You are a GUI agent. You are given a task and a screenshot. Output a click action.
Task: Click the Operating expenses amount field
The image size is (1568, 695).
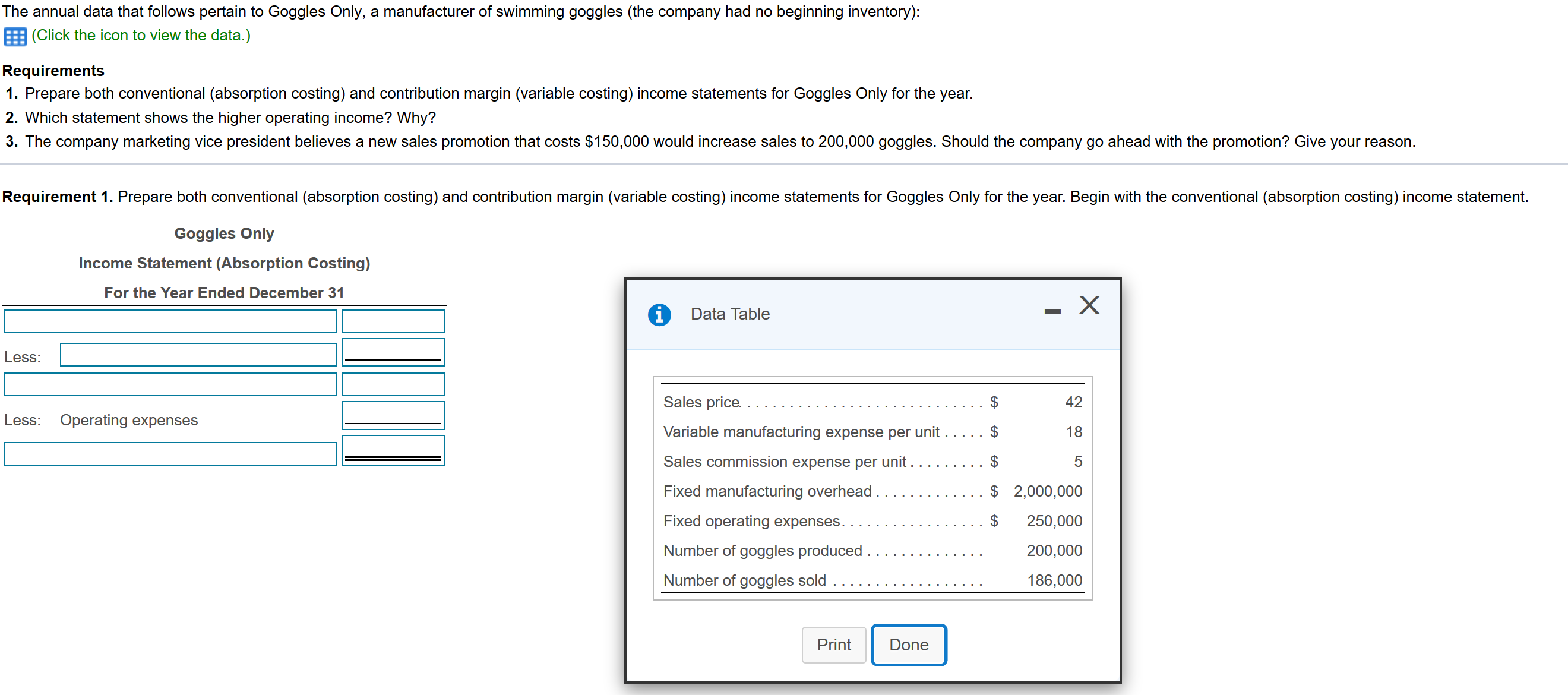pyautogui.click(x=393, y=415)
